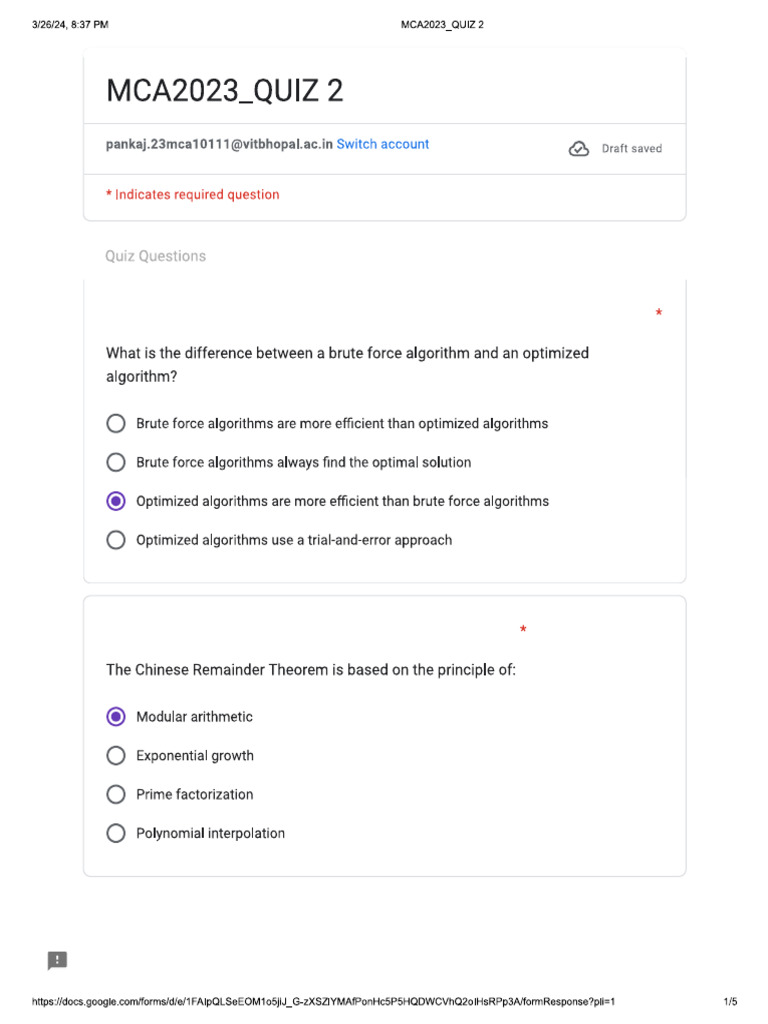Select 'Optimized algorithms are more efficient' radio button
The image size is (768, 1024).
[116, 501]
